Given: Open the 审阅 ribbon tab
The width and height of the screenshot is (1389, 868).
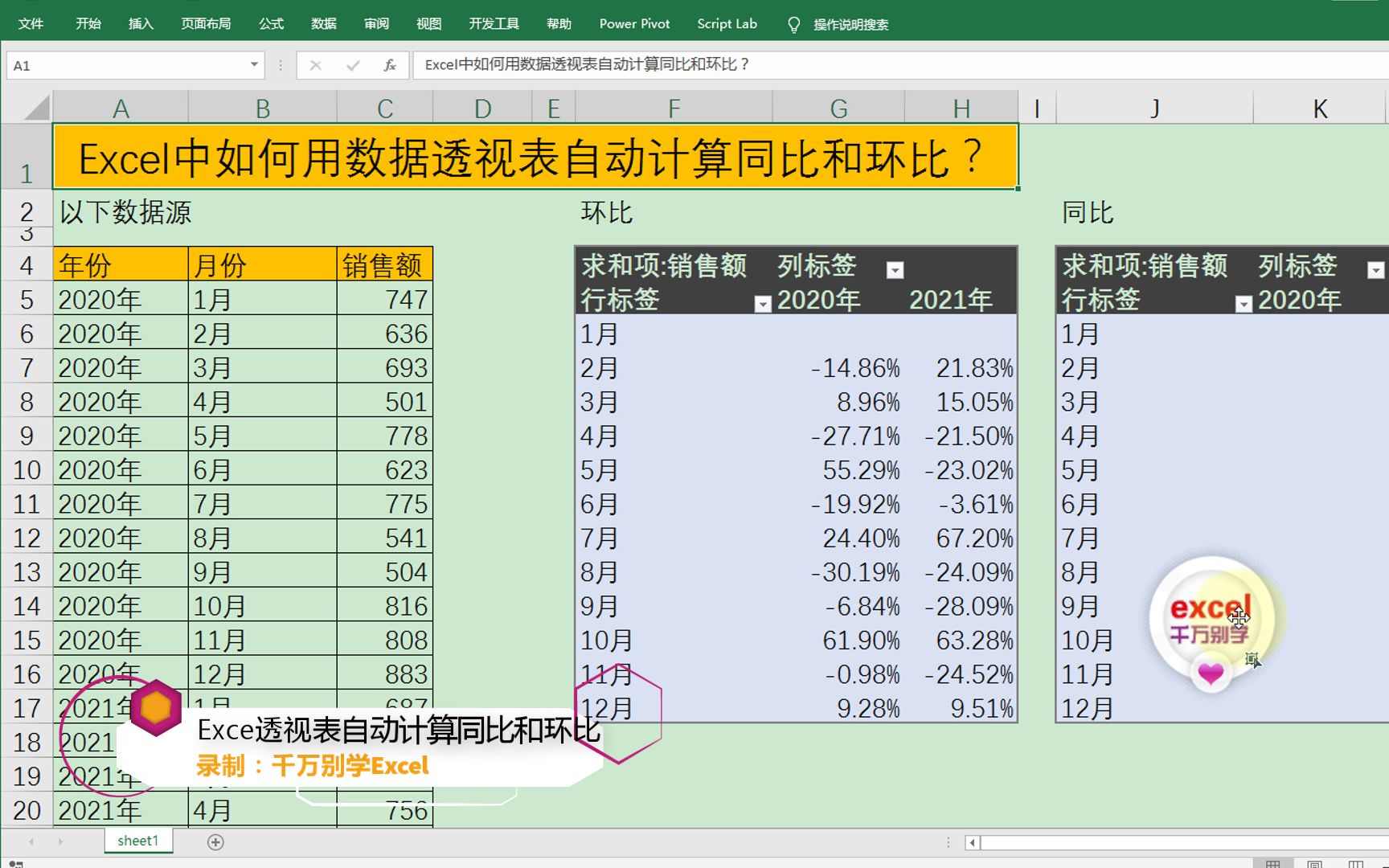Looking at the screenshot, I should 376,24.
